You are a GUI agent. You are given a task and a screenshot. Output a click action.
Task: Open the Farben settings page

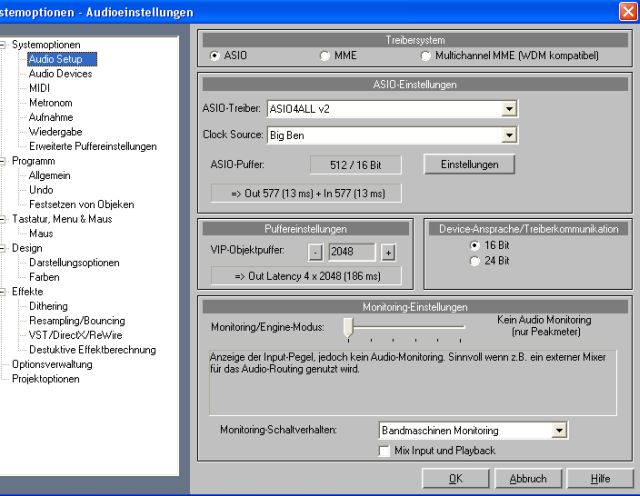44,277
